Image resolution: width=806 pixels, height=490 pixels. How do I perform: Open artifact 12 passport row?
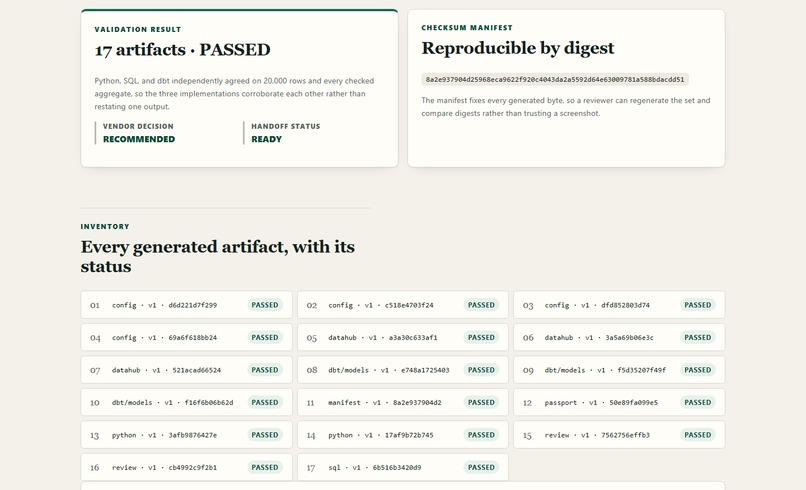tap(619, 402)
